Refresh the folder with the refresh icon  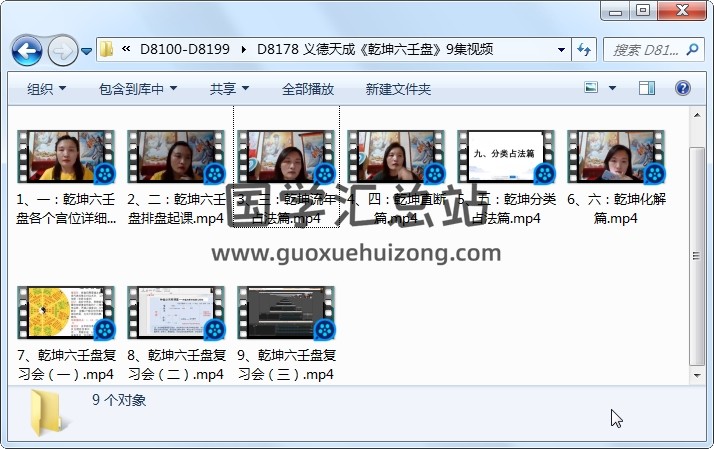pyautogui.click(x=584, y=49)
